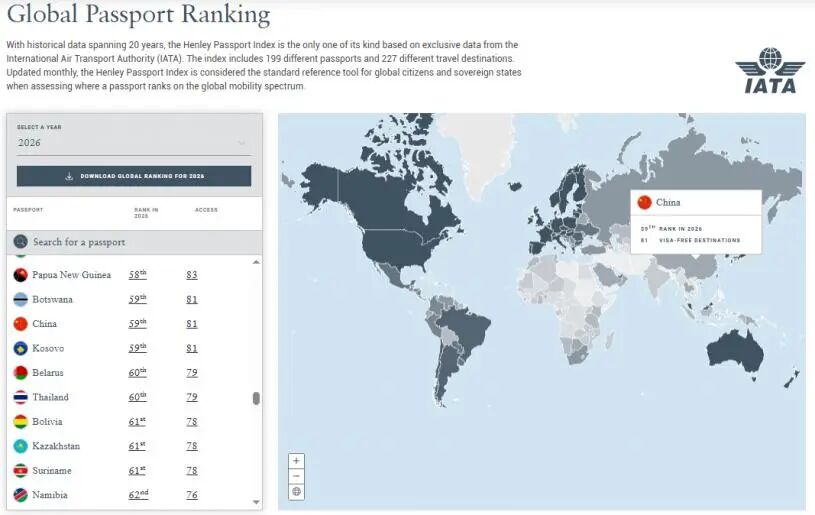
Task: Click the passport list scroll down arrow
Action: point(256,502)
